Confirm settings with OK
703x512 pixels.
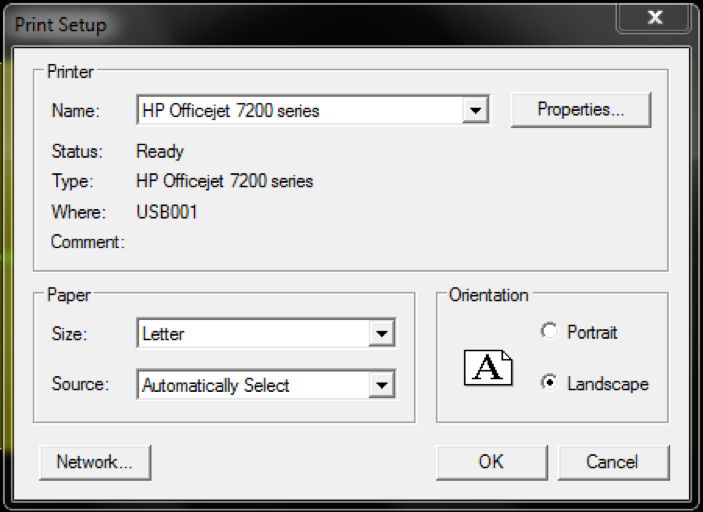point(491,462)
